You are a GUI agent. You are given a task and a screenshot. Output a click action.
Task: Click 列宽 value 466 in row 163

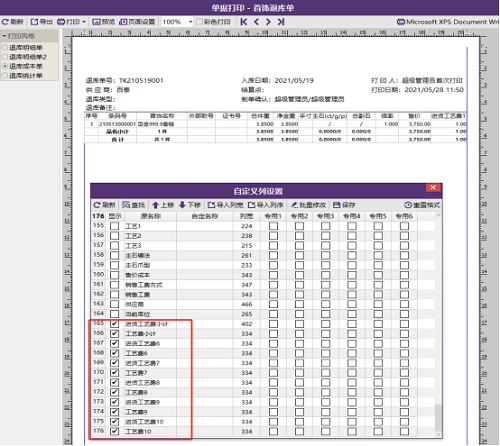coord(247,305)
